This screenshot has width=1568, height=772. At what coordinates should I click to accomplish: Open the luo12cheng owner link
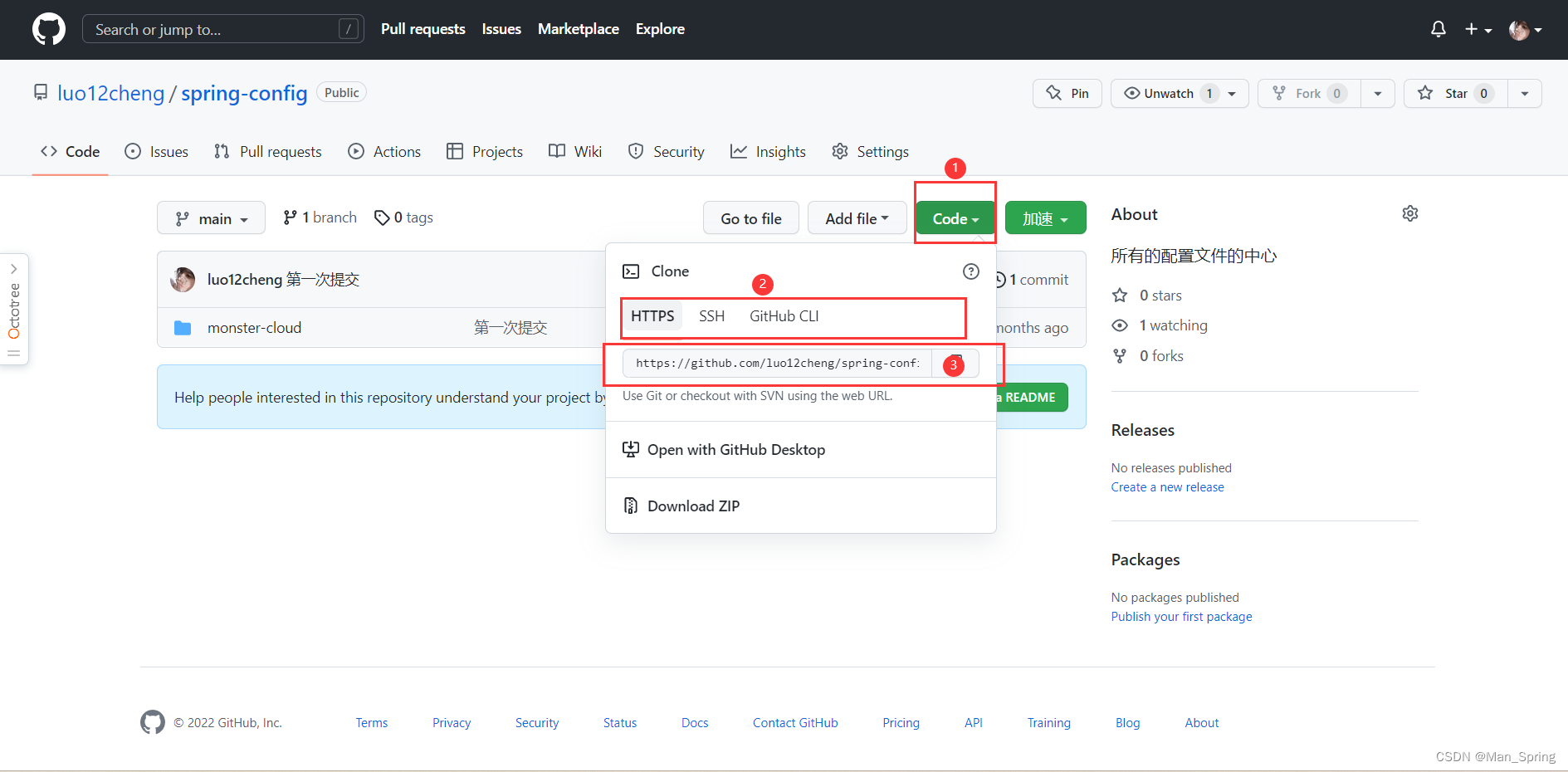coord(111,93)
